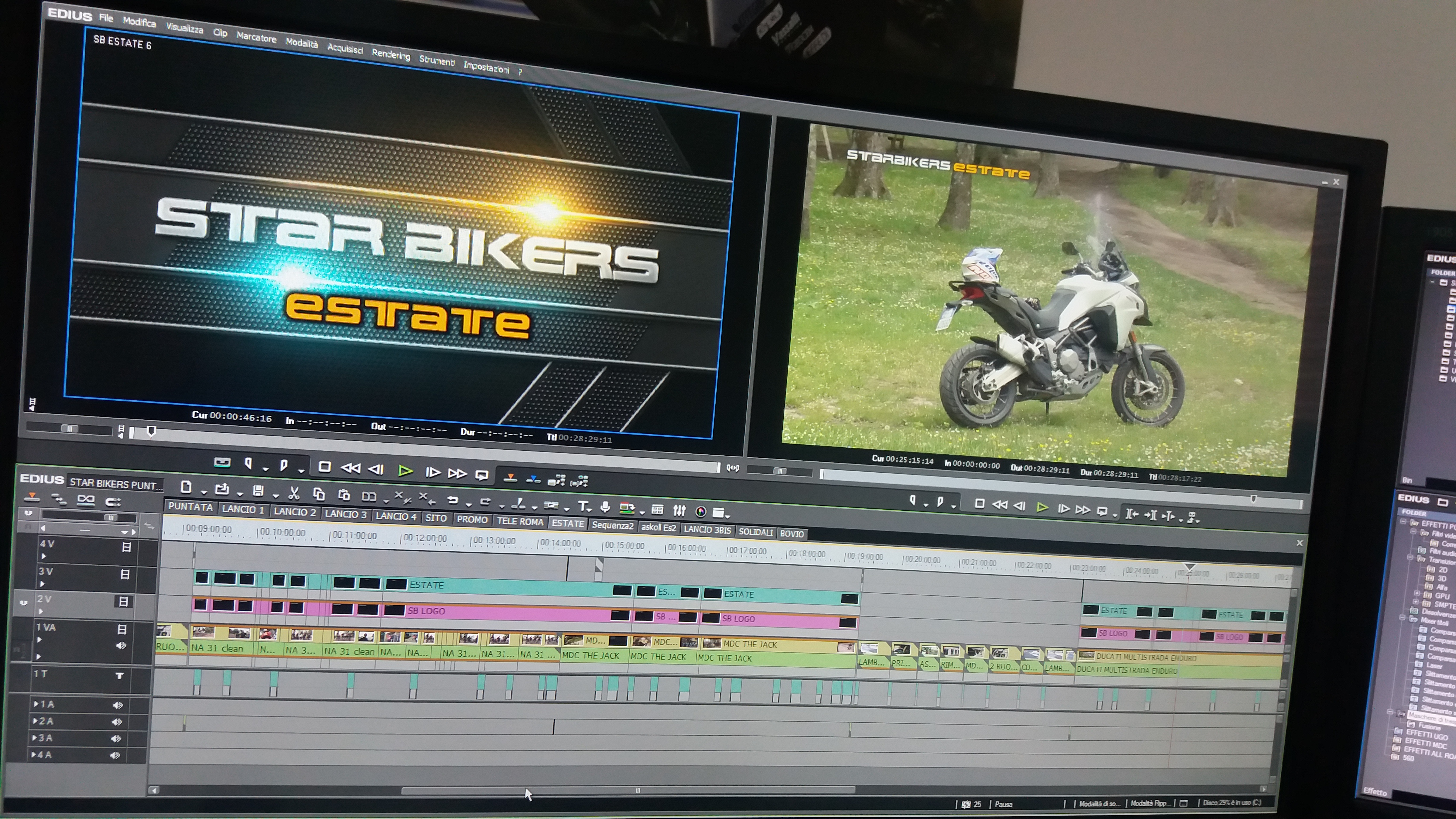The width and height of the screenshot is (1456, 819).
Task: Expand the 4 V video track
Action: (43, 556)
